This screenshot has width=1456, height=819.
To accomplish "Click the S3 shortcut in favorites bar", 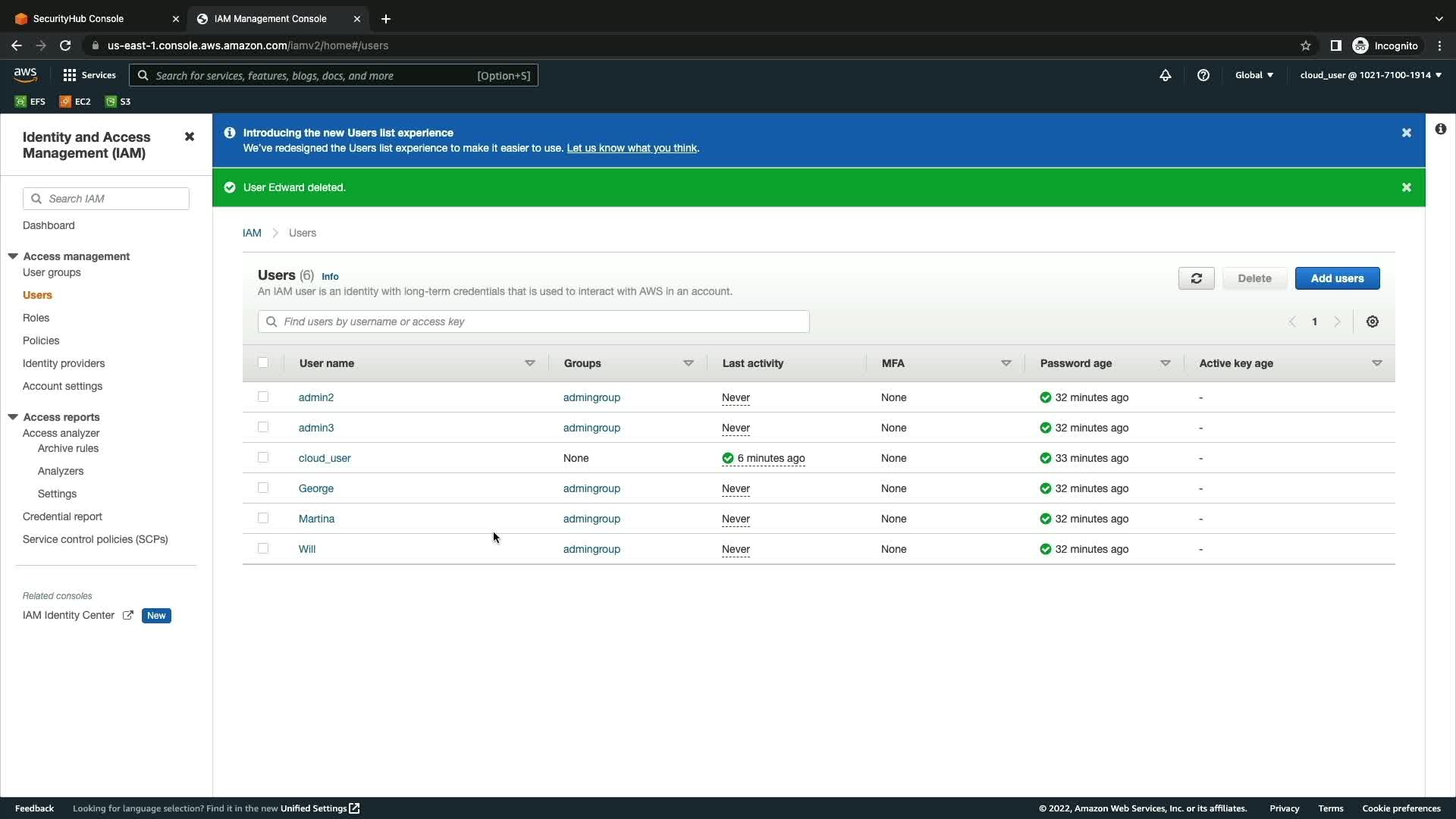I will (x=118, y=102).
